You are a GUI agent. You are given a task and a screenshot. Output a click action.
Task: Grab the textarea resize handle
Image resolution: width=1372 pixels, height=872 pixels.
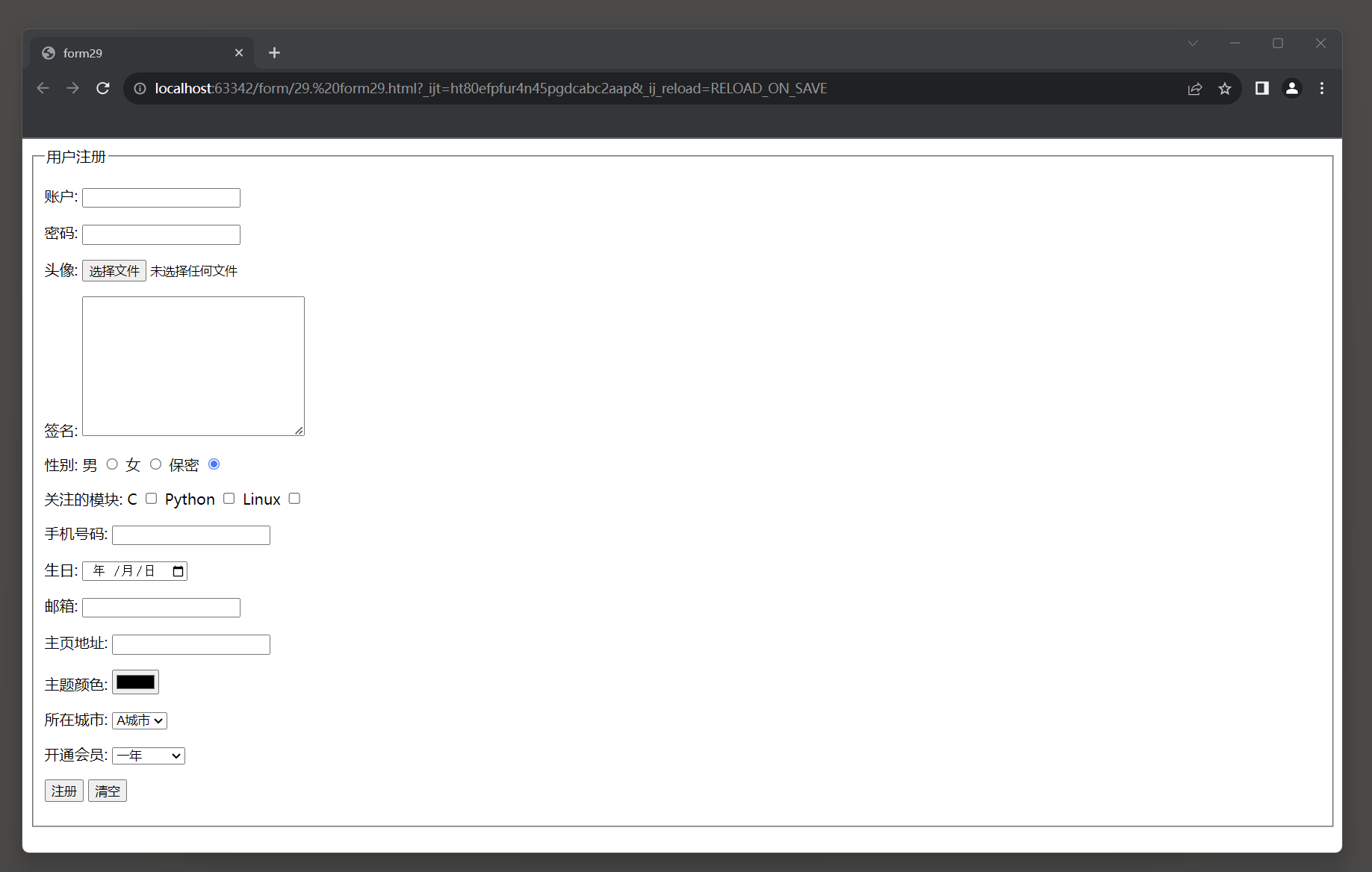(x=299, y=430)
